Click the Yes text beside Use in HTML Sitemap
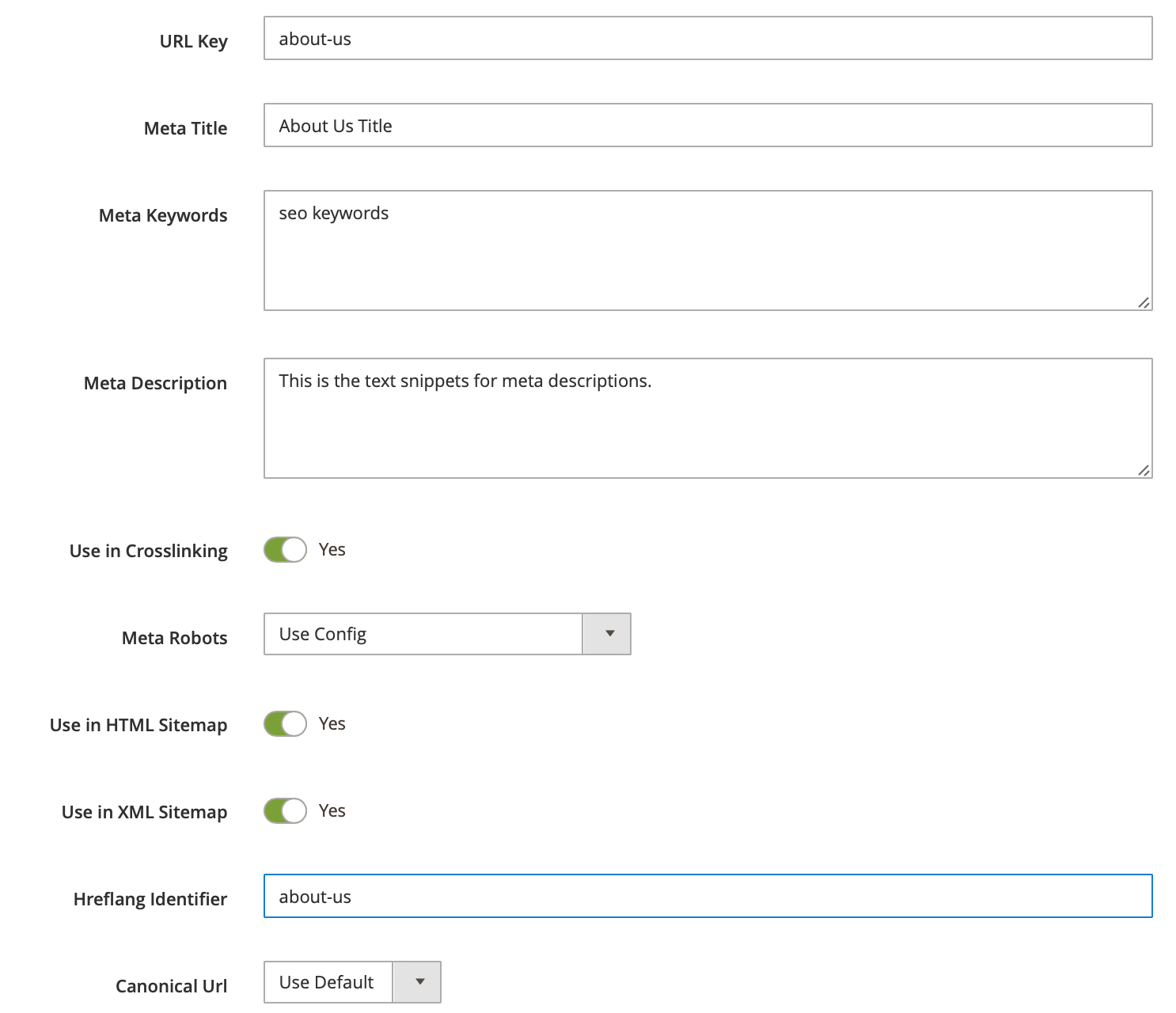The width and height of the screenshot is (1176, 1013). pyautogui.click(x=332, y=723)
